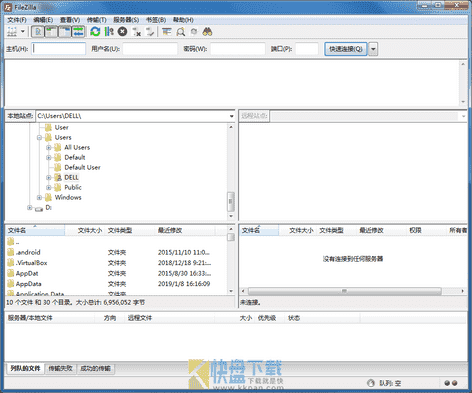This screenshot has height=393, width=472.
Task: Toggle the message log display button
Action: 38,32
